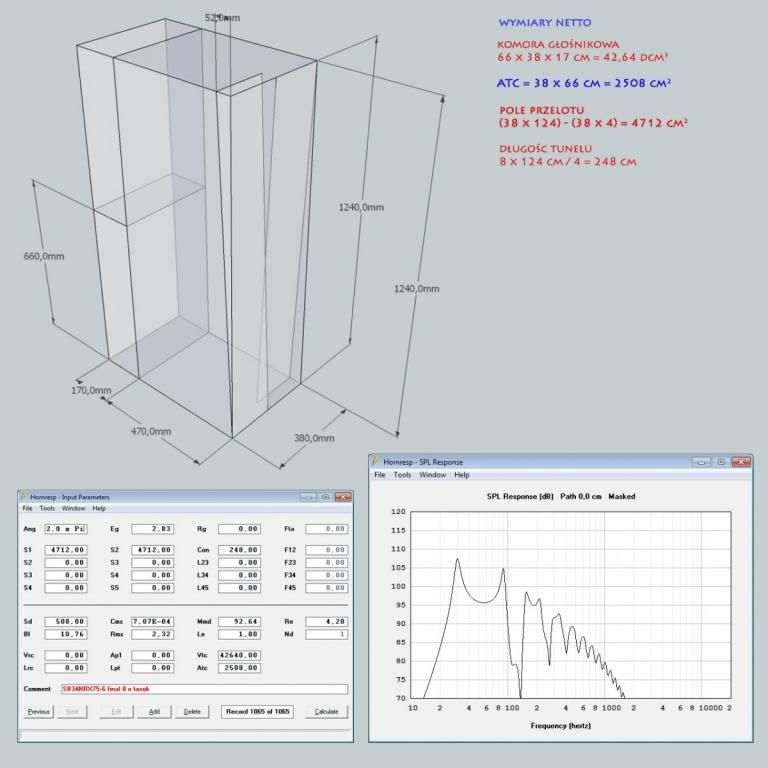Image resolution: width=768 pixels, height=768 pixels.
Task: Minimize the Input Parameters window
Action: (308, 497)
